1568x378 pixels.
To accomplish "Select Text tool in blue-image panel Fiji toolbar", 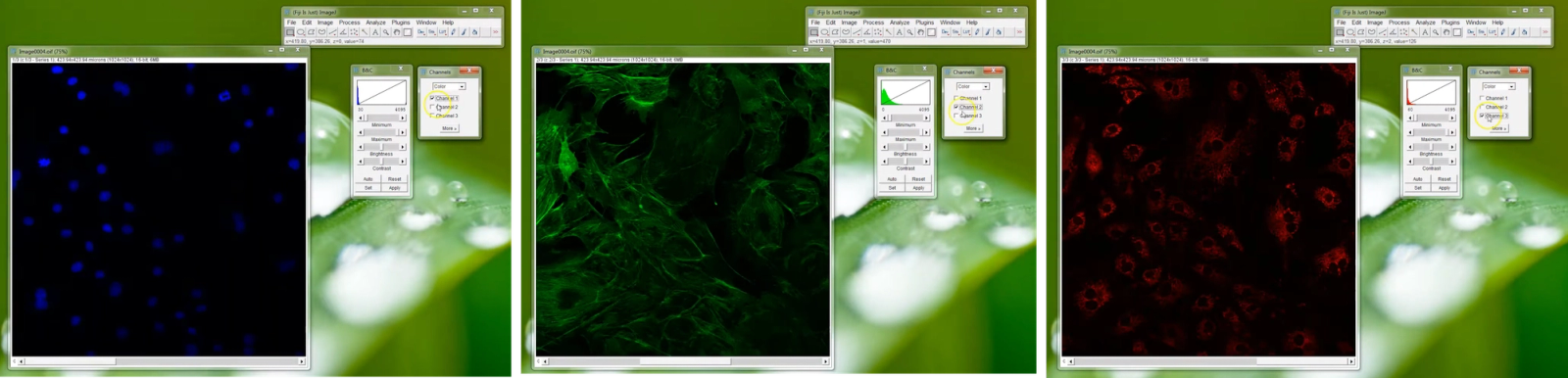I will (x=375, y=32).
